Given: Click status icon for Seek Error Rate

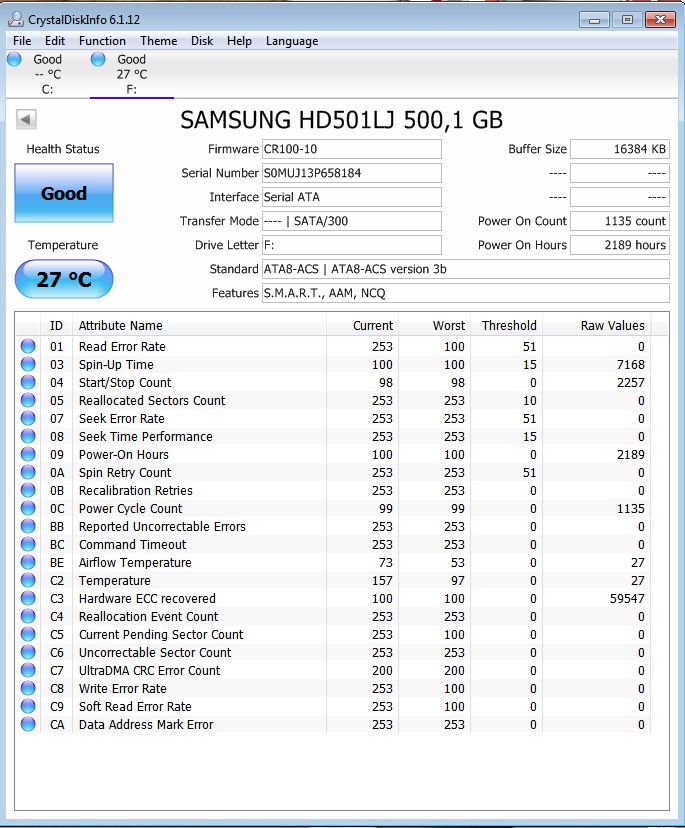Looking at the screenshot, I should click(28, 418).
